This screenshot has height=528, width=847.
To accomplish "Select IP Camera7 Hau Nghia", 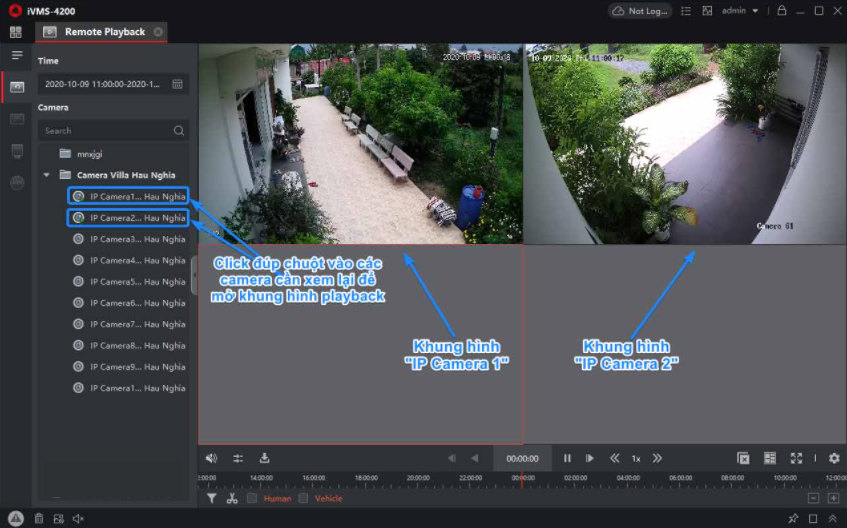I will coord(129,324).
